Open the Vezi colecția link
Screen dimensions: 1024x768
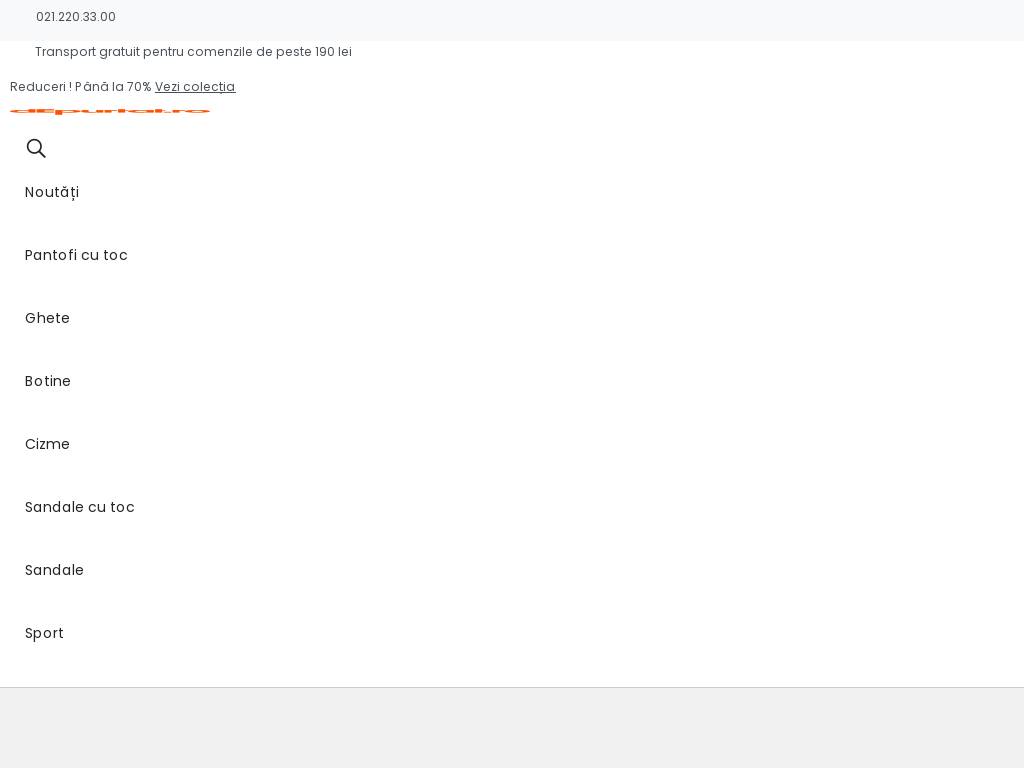pyautogui.click(x=195, y=87)
